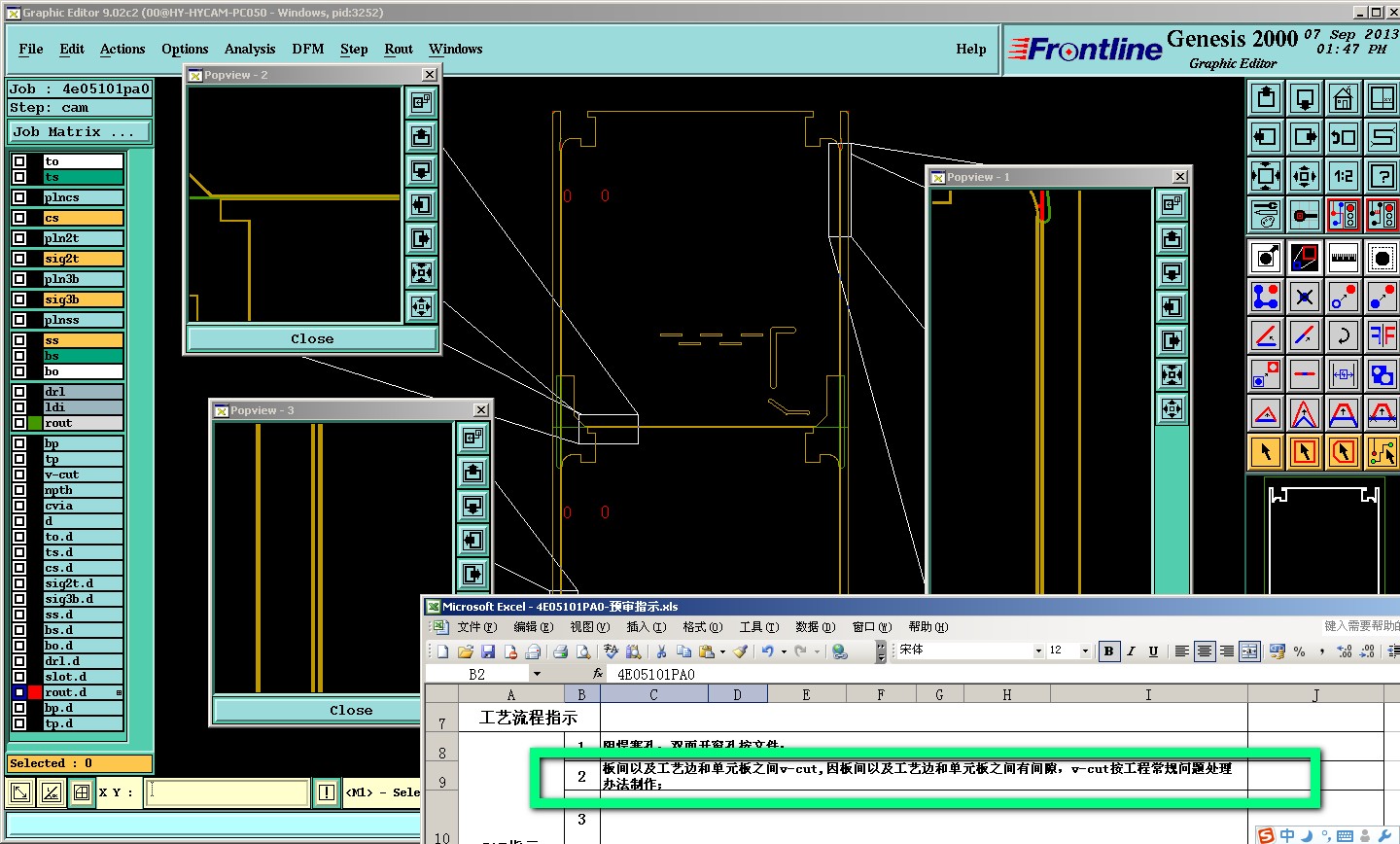Click the X Y coordinate input field
The image size is (1400, 844).
228,792
